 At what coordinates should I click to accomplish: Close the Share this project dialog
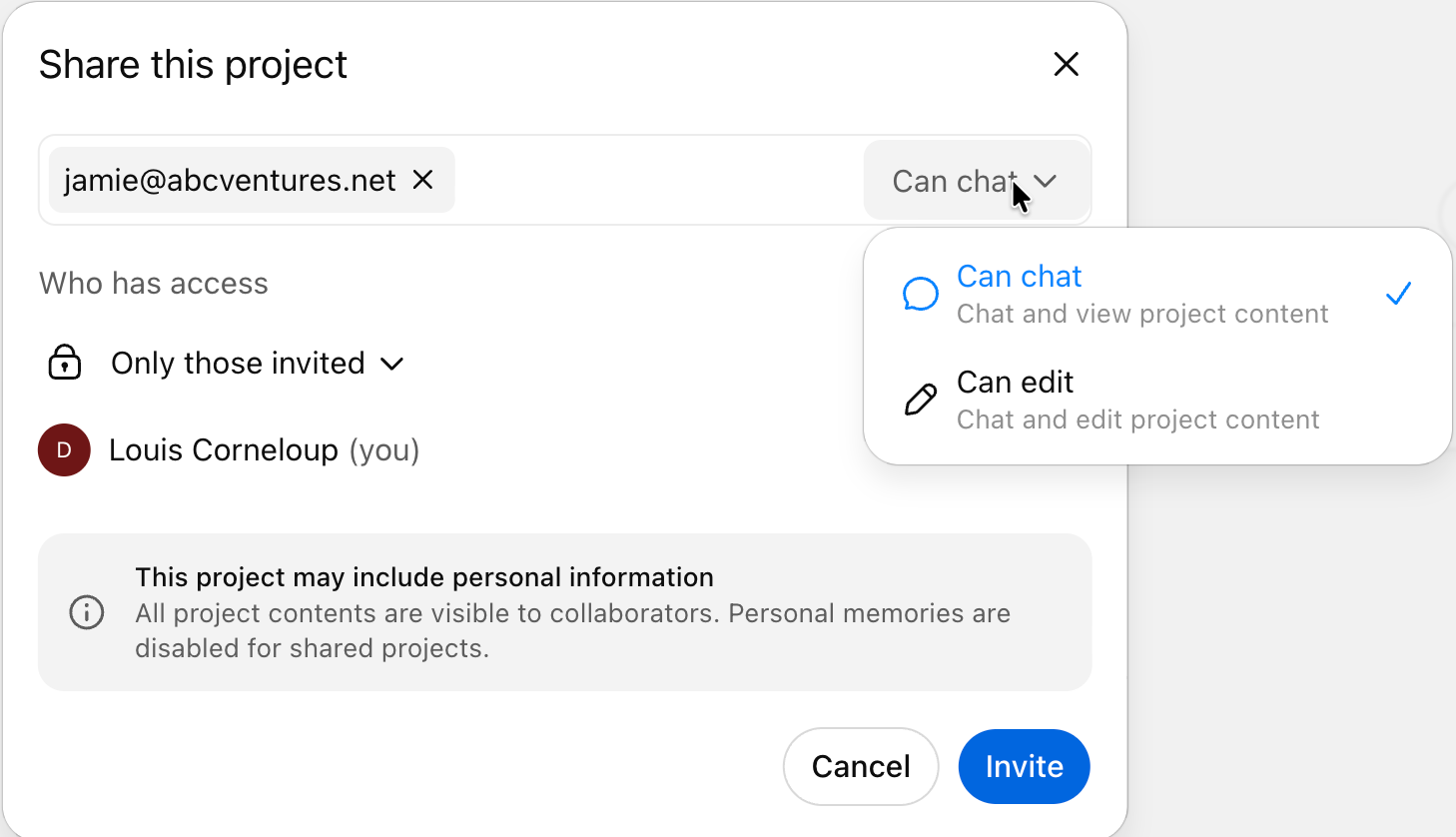(x=1067, y=65)
